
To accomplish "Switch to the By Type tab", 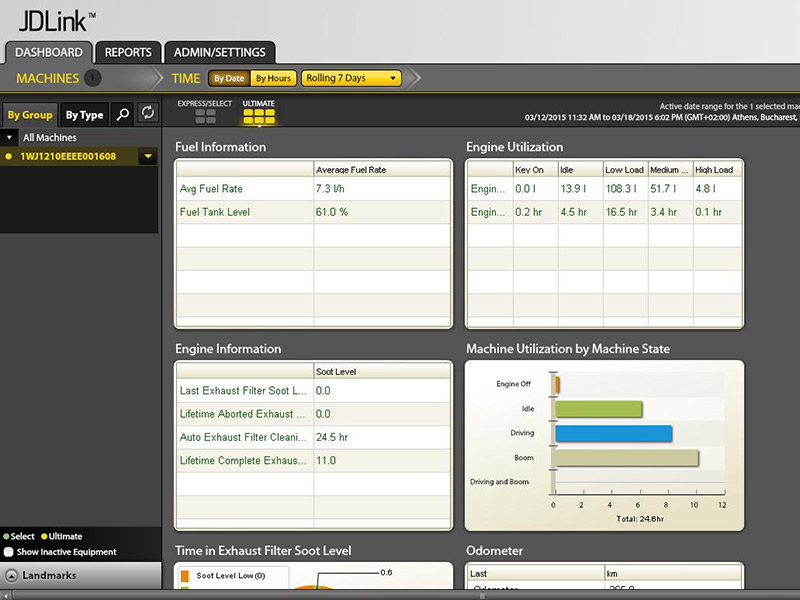I will [x=84, y=115].
